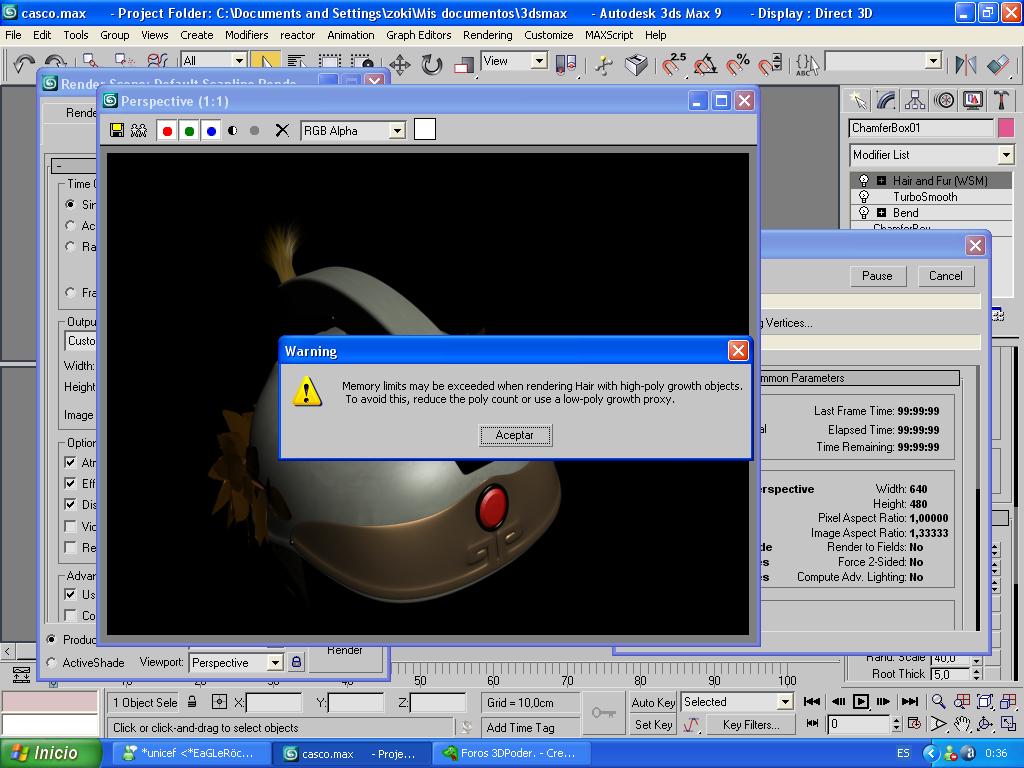Image resolution: width=1024 pixels, height=768 pixels.
Task: Open the Rendering menu
Action: [x=487, y=35]
